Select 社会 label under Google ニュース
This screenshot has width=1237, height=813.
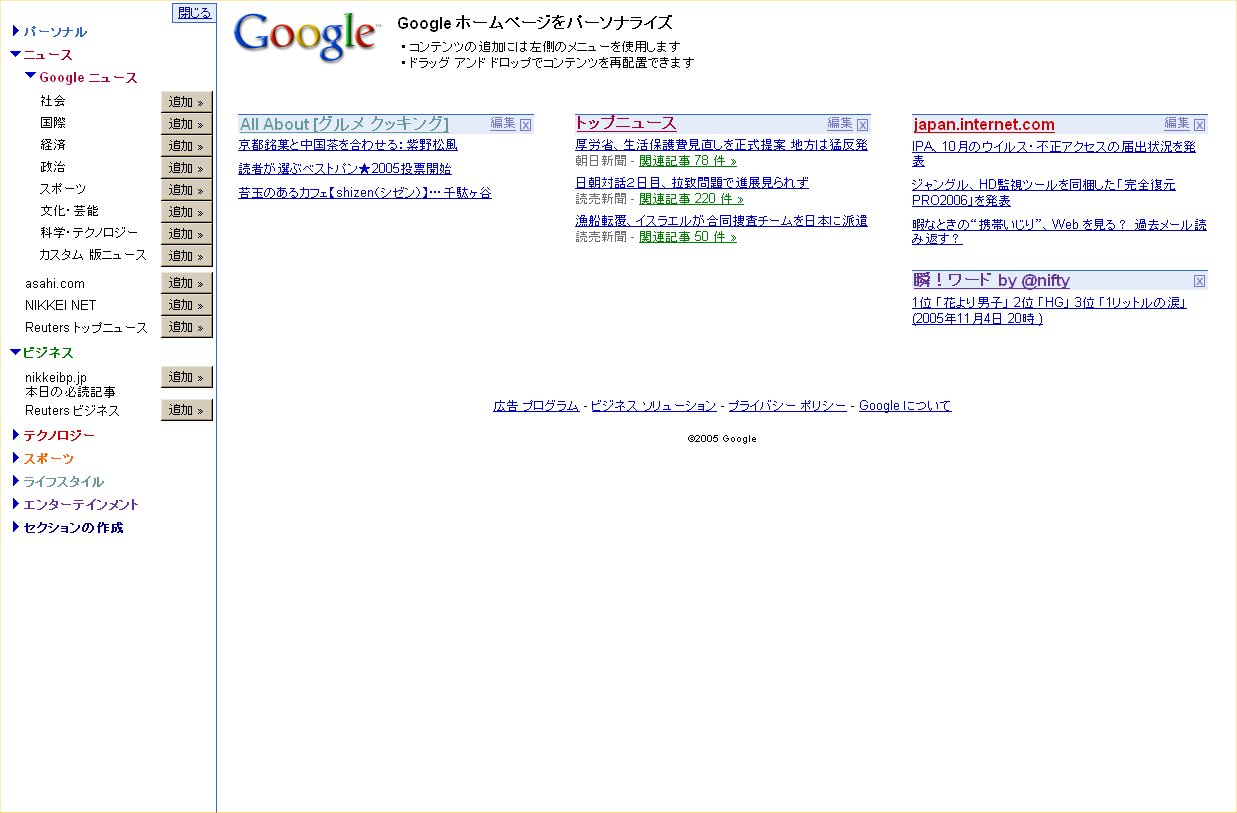click(x=53, y=101)
